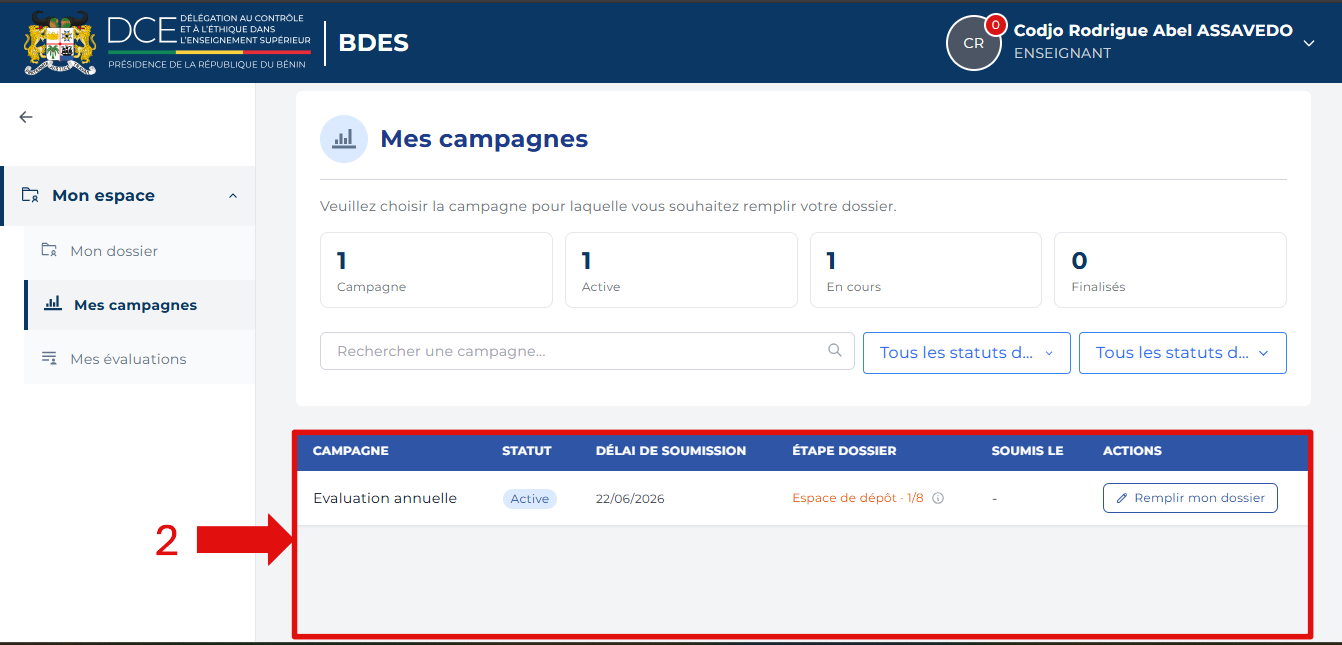1342x645 pixels.
Task: Click the BDES title in header
Action: click(x=374, y=43)
